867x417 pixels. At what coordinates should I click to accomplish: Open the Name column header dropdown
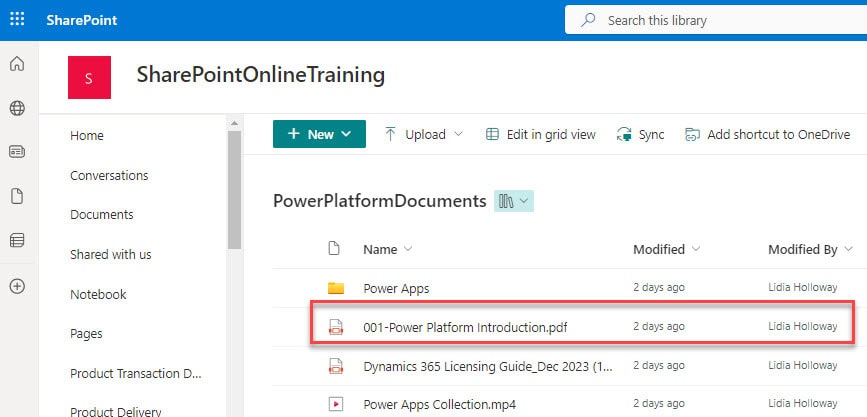tap(388, 249)
